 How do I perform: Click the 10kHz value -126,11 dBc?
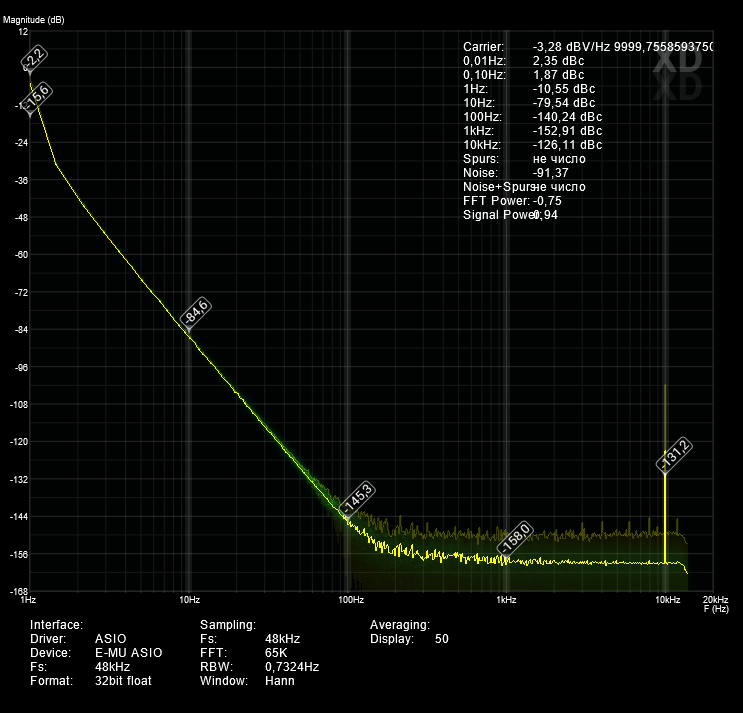[x=567, y=144]
